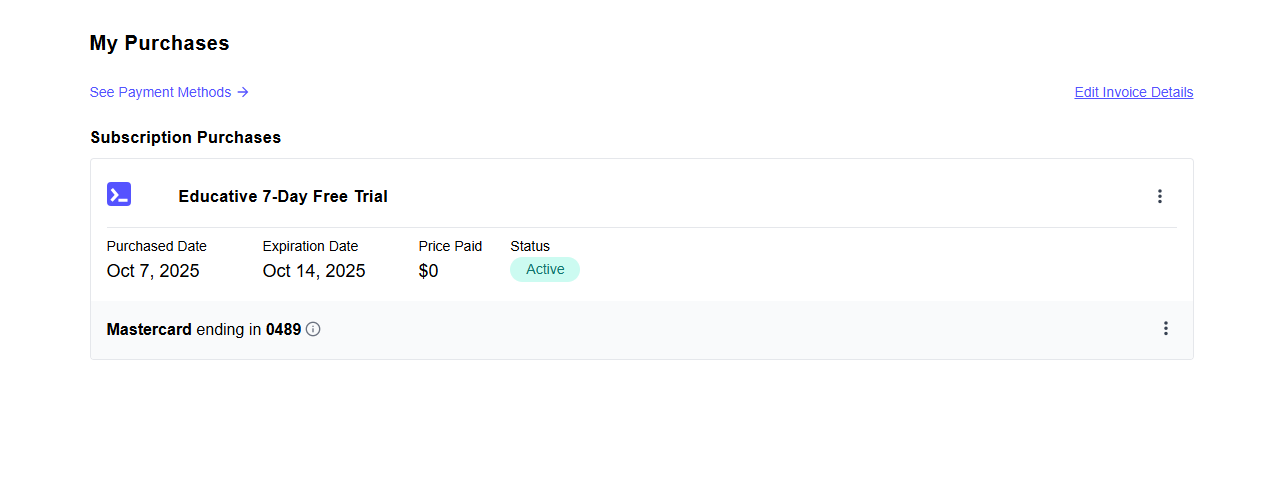1271x489 pixels.
Task: Click the Mastercard card name text
Action: [149, 329]
